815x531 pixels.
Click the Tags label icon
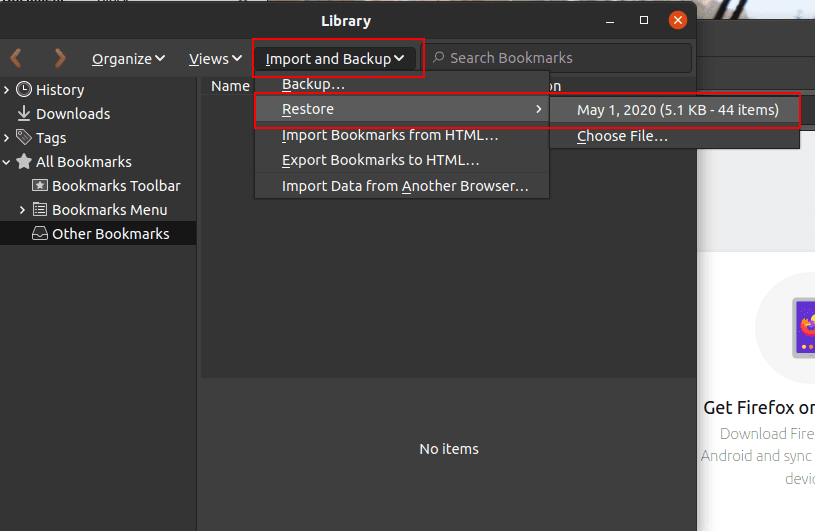click(x=24, y=137)
